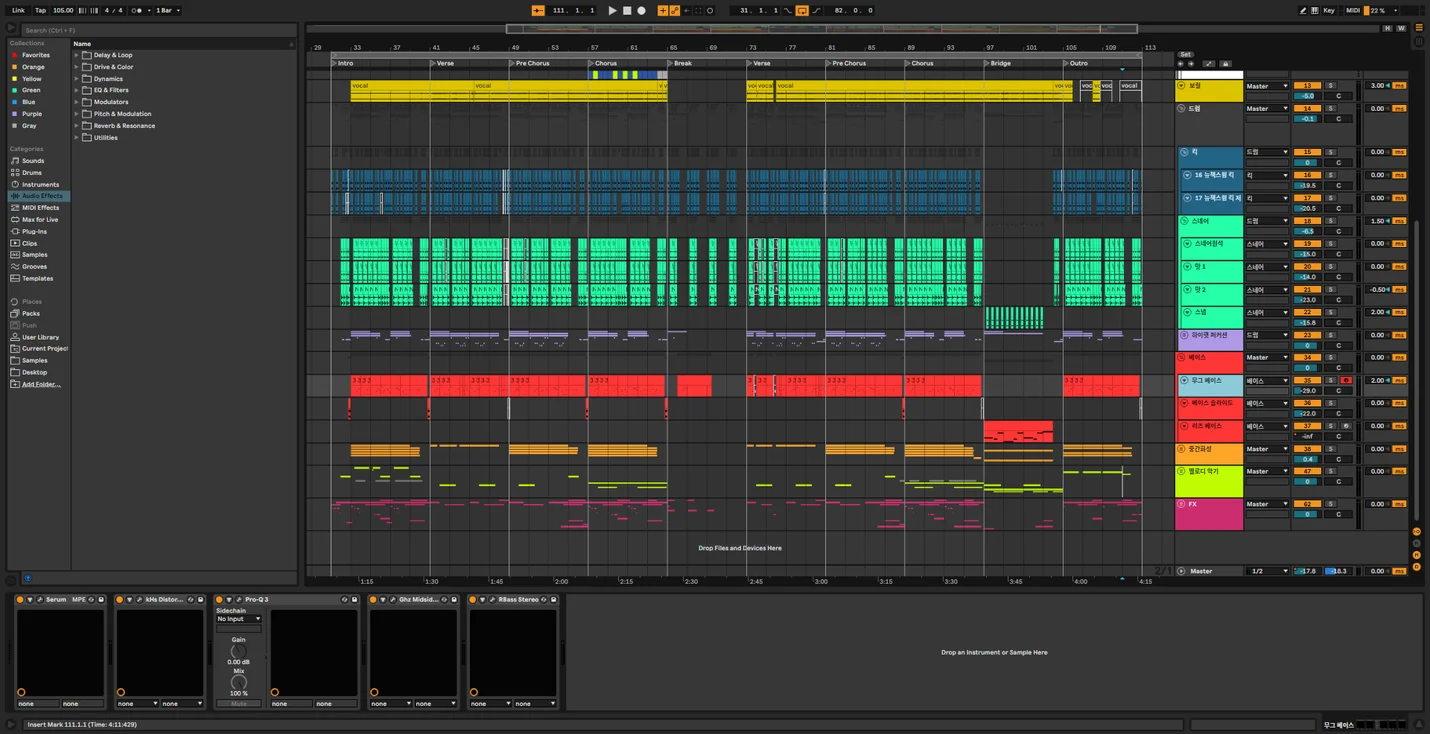Click the Serum device wrench icon

[40, 600]
